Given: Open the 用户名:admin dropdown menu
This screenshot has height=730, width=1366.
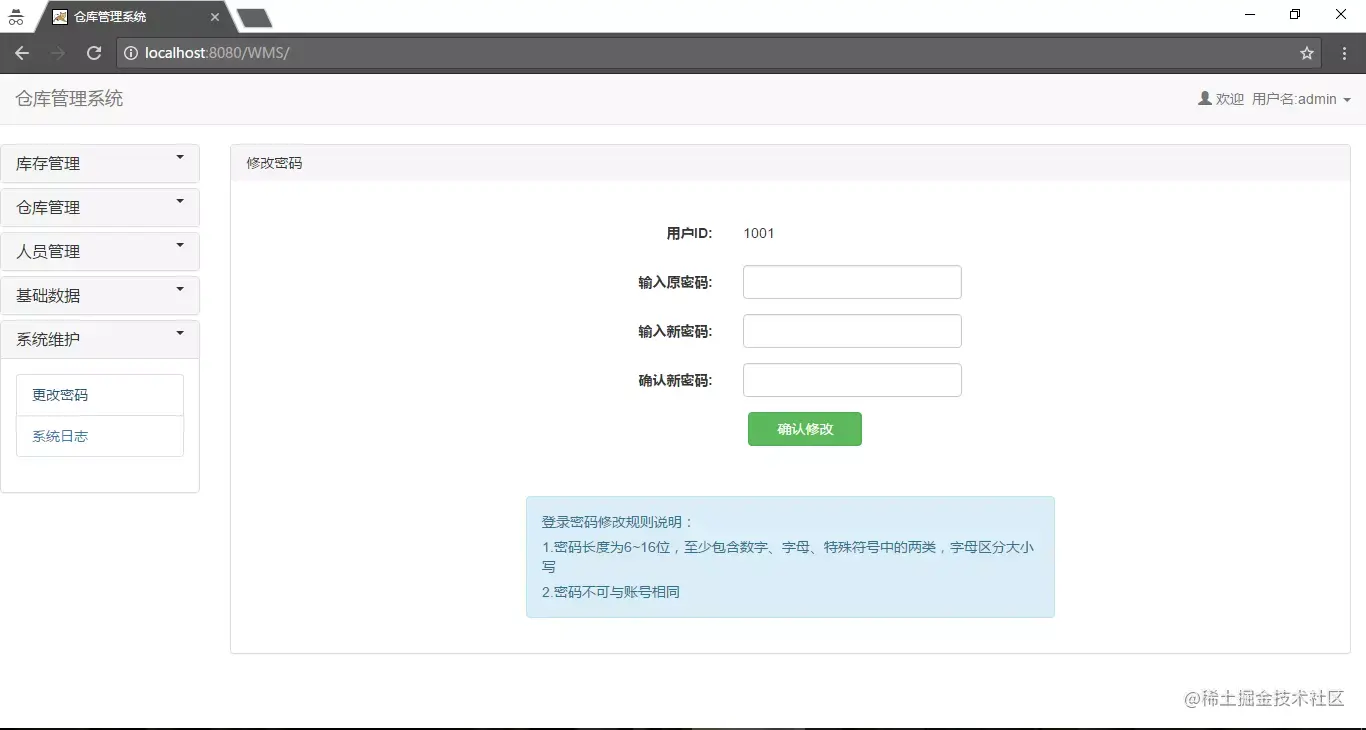Looking at the screenshot, I should [x=1301, y=99].
